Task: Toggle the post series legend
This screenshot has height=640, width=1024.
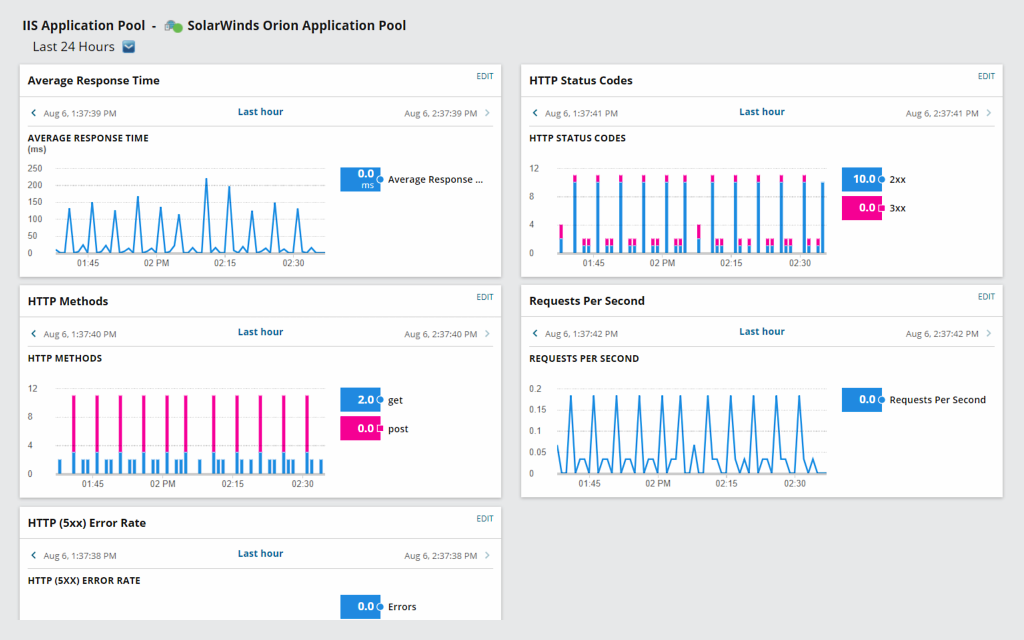Action: (x=397, y=429)
